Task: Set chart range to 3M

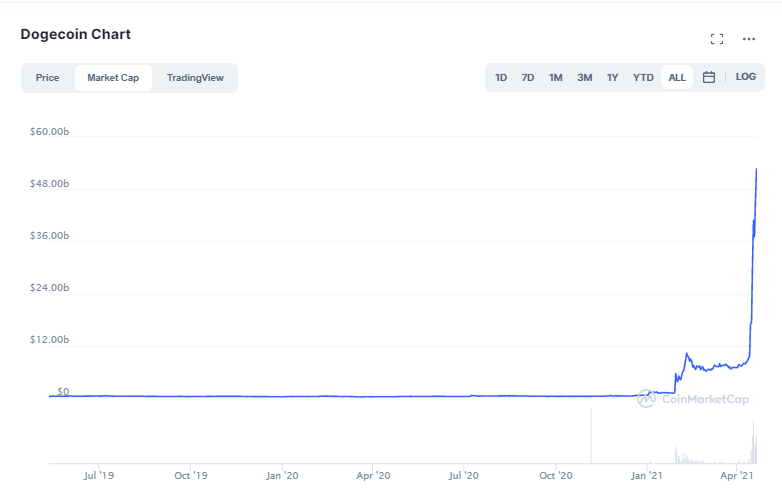Action: 585,78
